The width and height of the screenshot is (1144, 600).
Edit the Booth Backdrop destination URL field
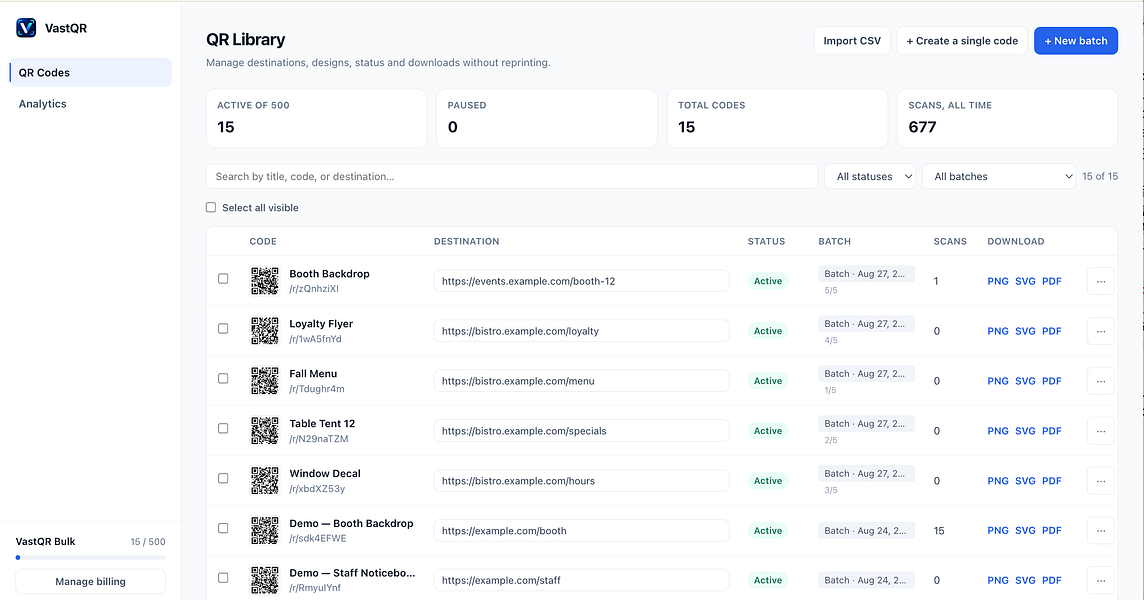click(x=581, y=281)
